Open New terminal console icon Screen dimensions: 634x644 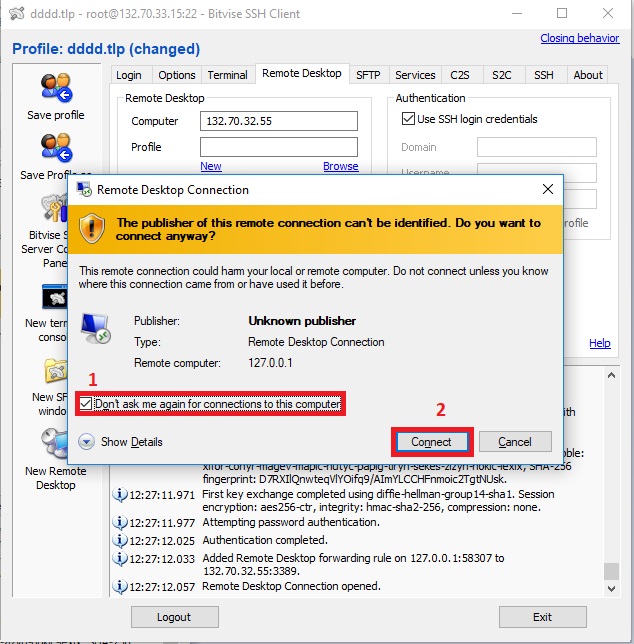pos(55,297)
